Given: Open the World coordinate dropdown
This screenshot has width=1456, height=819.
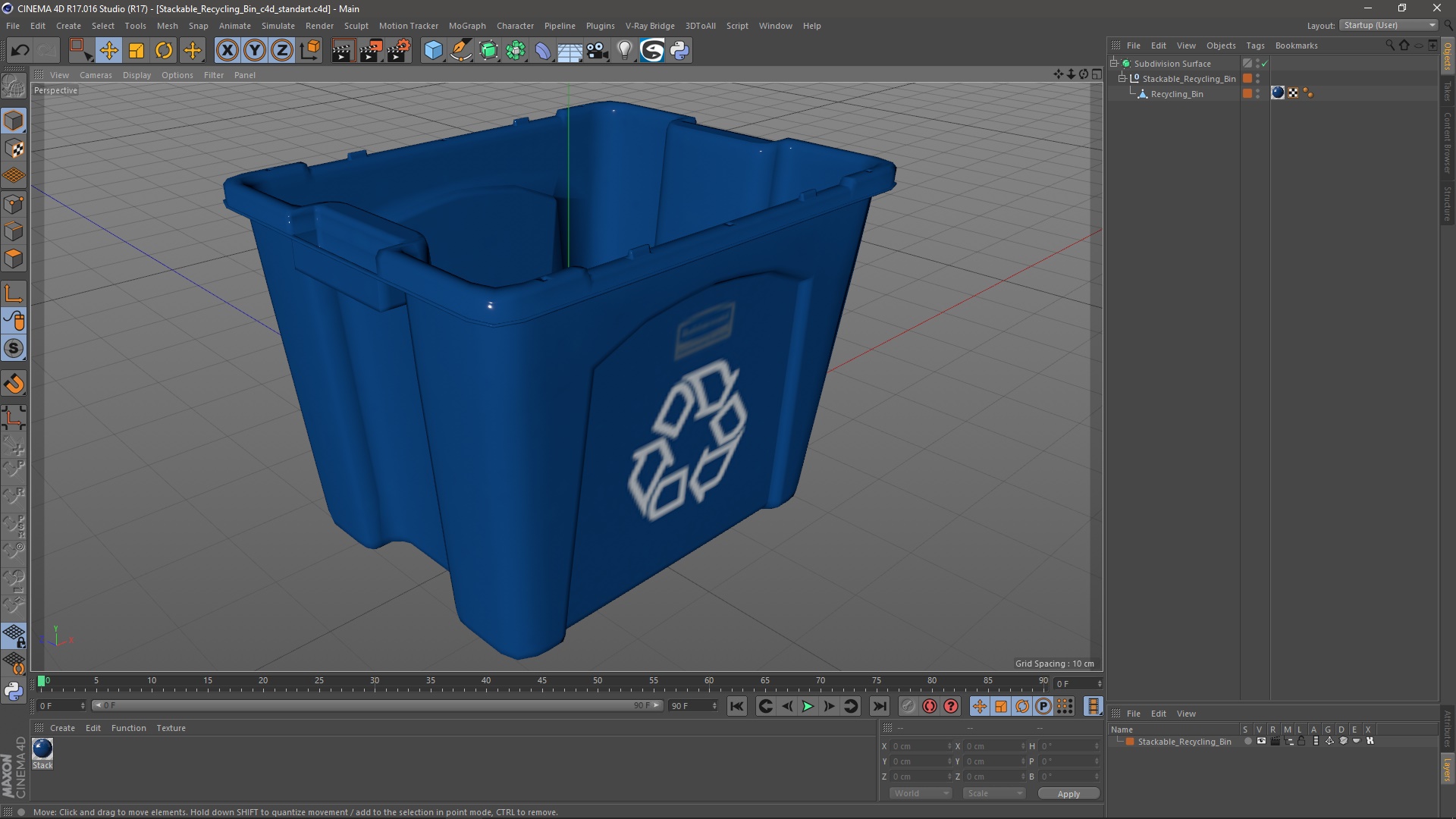Looking at the screenshot, I should (921, 793).
